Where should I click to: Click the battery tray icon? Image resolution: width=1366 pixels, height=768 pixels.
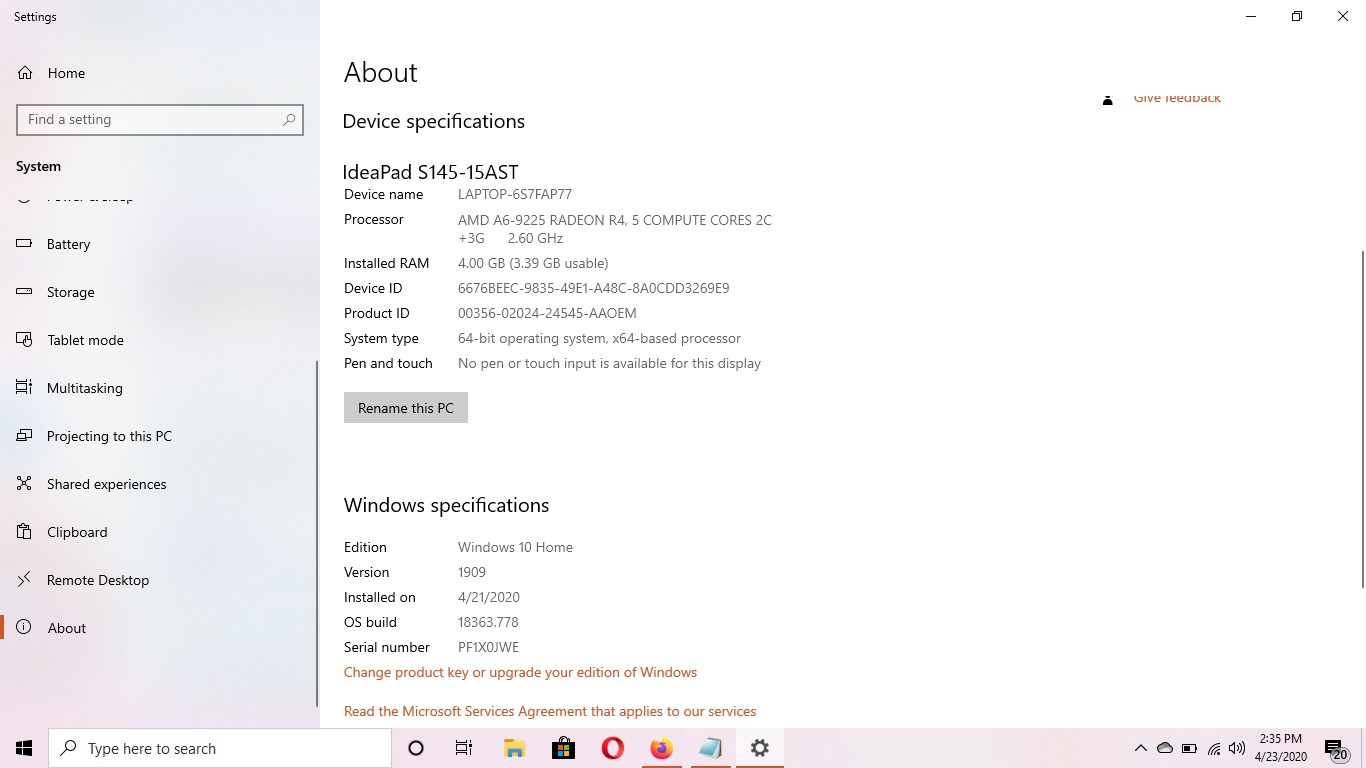1189,748
